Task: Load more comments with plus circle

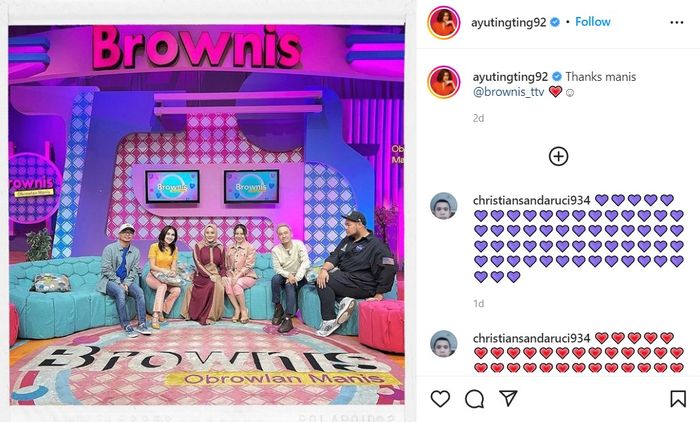Action: coord(558,156)
